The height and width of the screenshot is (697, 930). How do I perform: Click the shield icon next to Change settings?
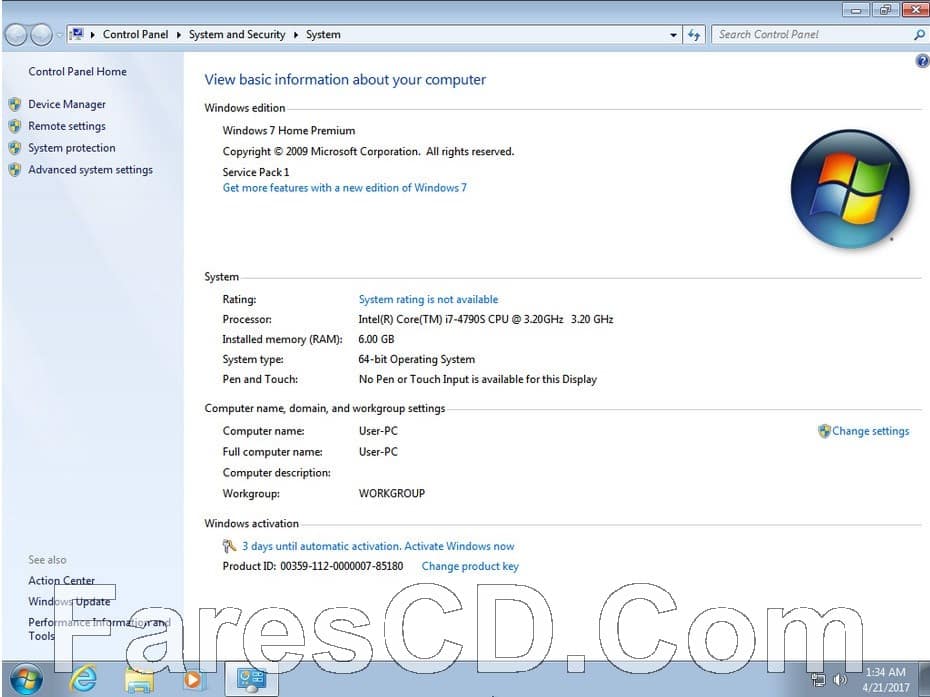click(824, 431)
